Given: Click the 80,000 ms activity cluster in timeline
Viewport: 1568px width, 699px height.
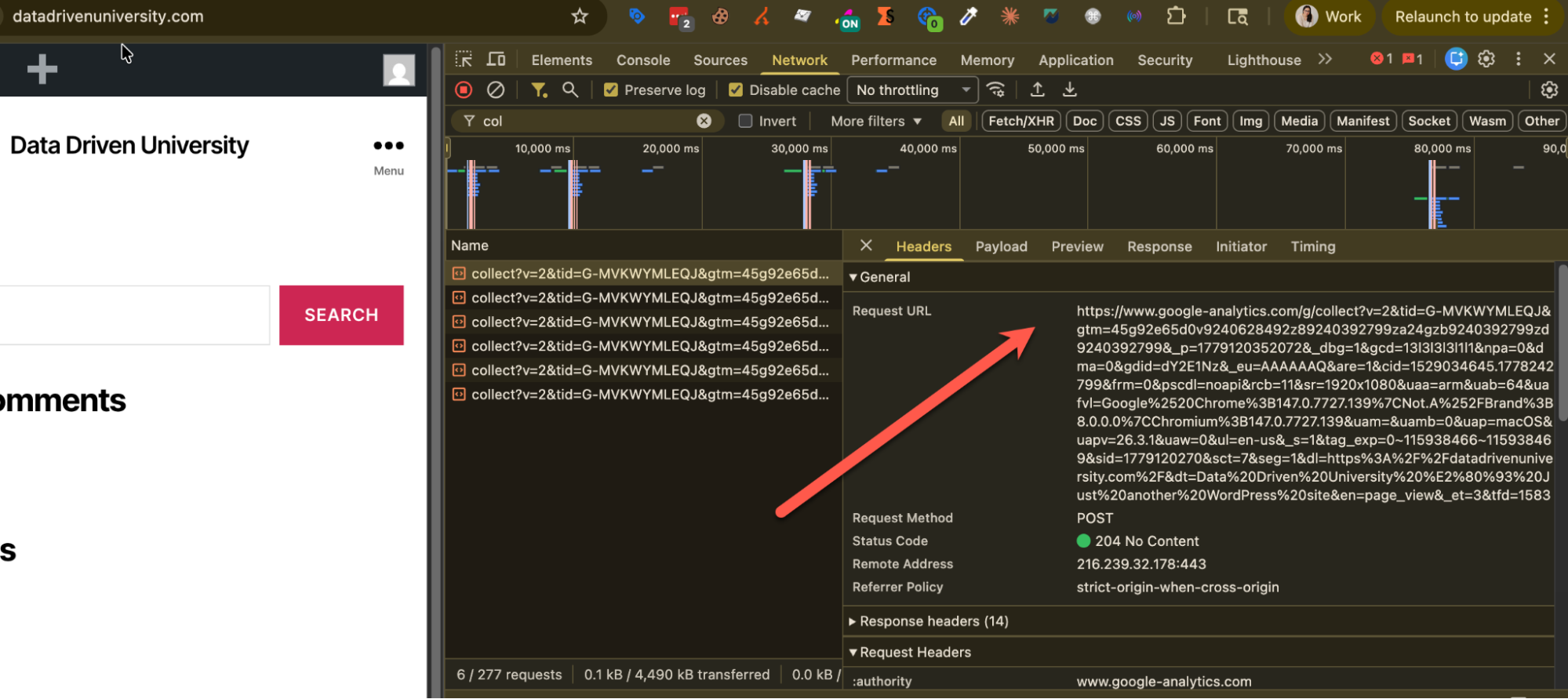Looking at the screenshot, I should (x=1436, y=194).
